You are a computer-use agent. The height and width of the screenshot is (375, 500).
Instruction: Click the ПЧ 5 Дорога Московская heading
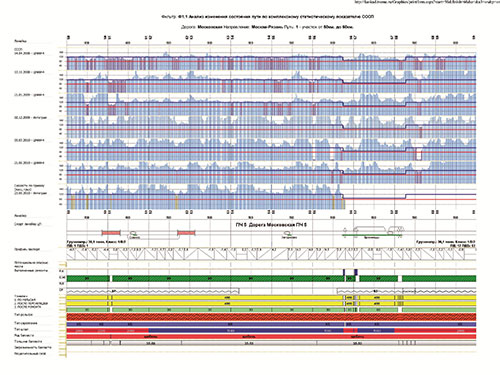pyautogui.click(x=271, y=225)
